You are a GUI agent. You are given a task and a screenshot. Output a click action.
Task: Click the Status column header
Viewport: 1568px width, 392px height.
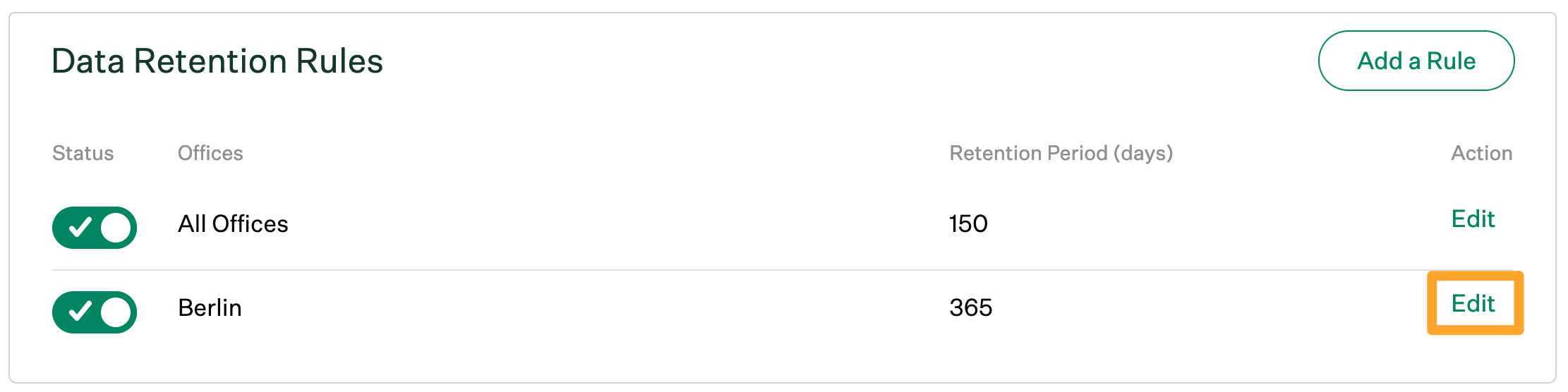83,153
